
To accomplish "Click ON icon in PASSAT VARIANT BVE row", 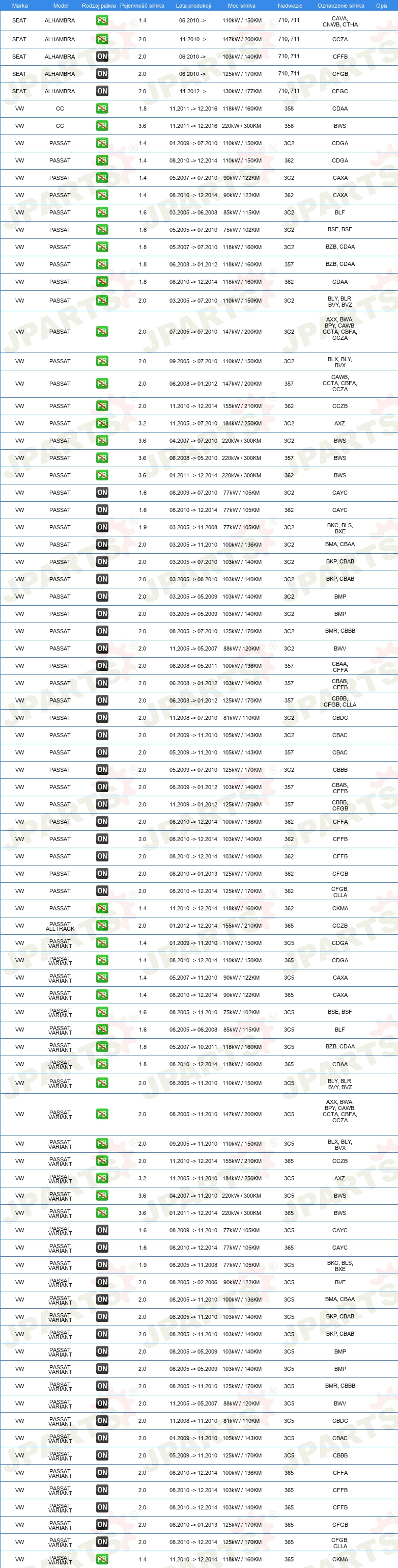I will coord(102,1282).
